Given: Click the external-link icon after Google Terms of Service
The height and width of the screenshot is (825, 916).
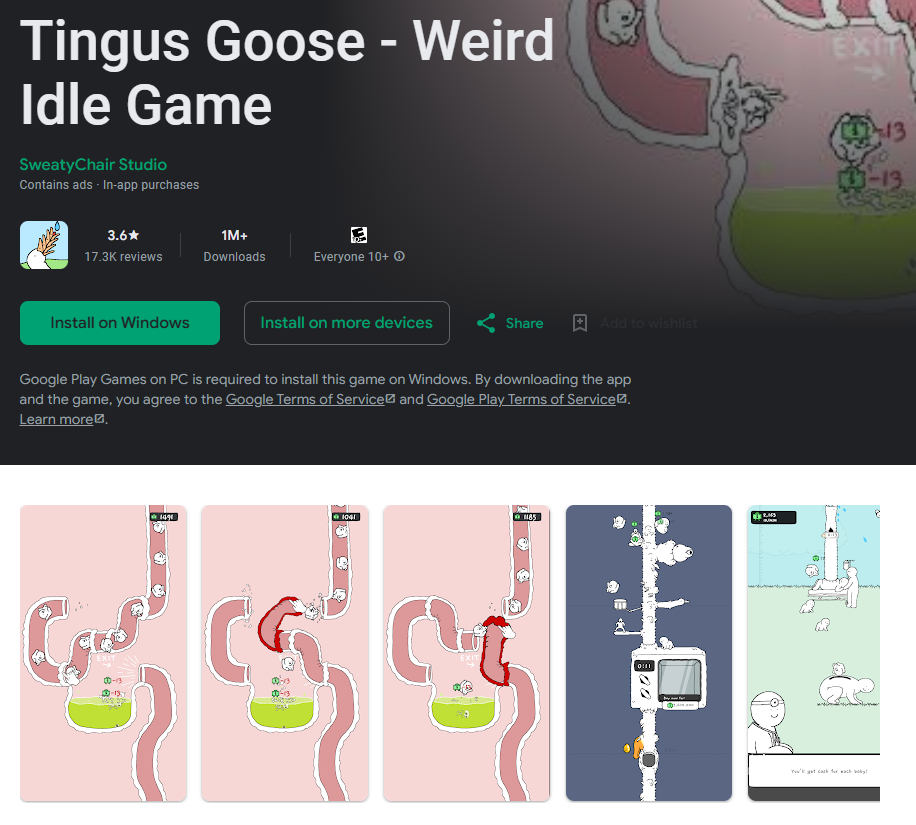Looking at the screenshot, I should click(390, 398).
